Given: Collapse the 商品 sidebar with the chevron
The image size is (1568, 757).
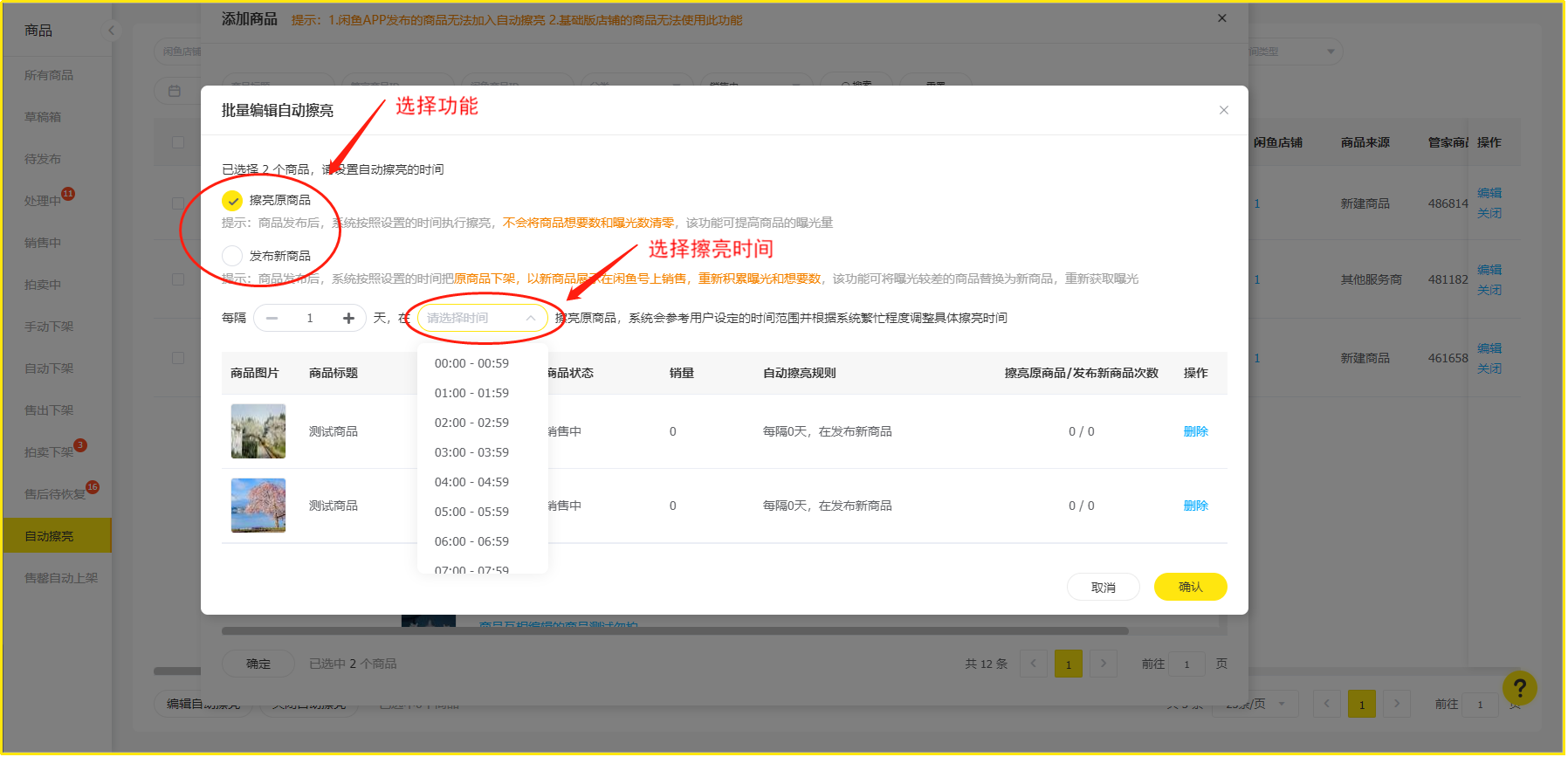Looking at the screenshot, I should coord(111,31).
